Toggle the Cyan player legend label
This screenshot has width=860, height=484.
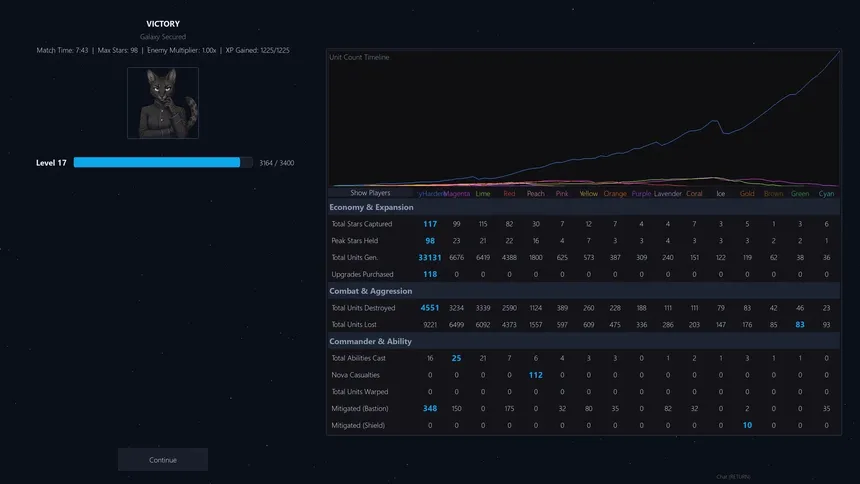coord(827,194)
